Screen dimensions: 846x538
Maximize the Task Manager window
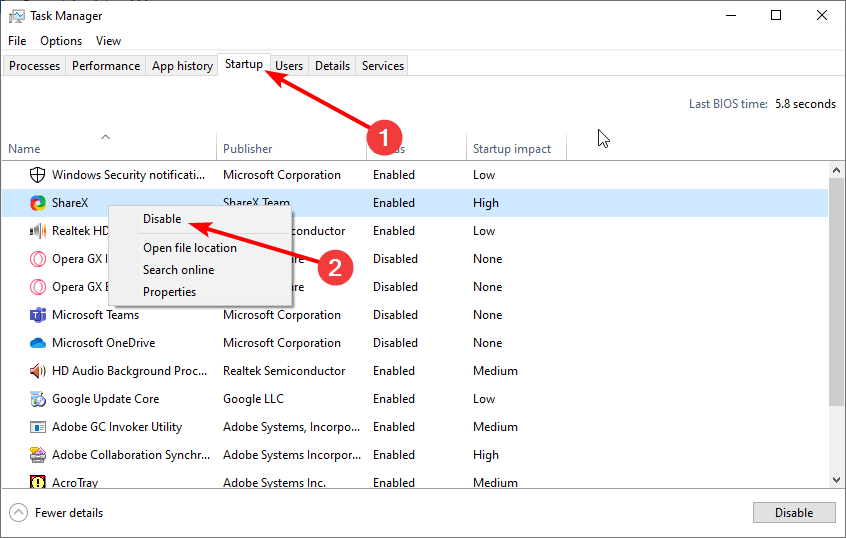(x=776, y=15)
